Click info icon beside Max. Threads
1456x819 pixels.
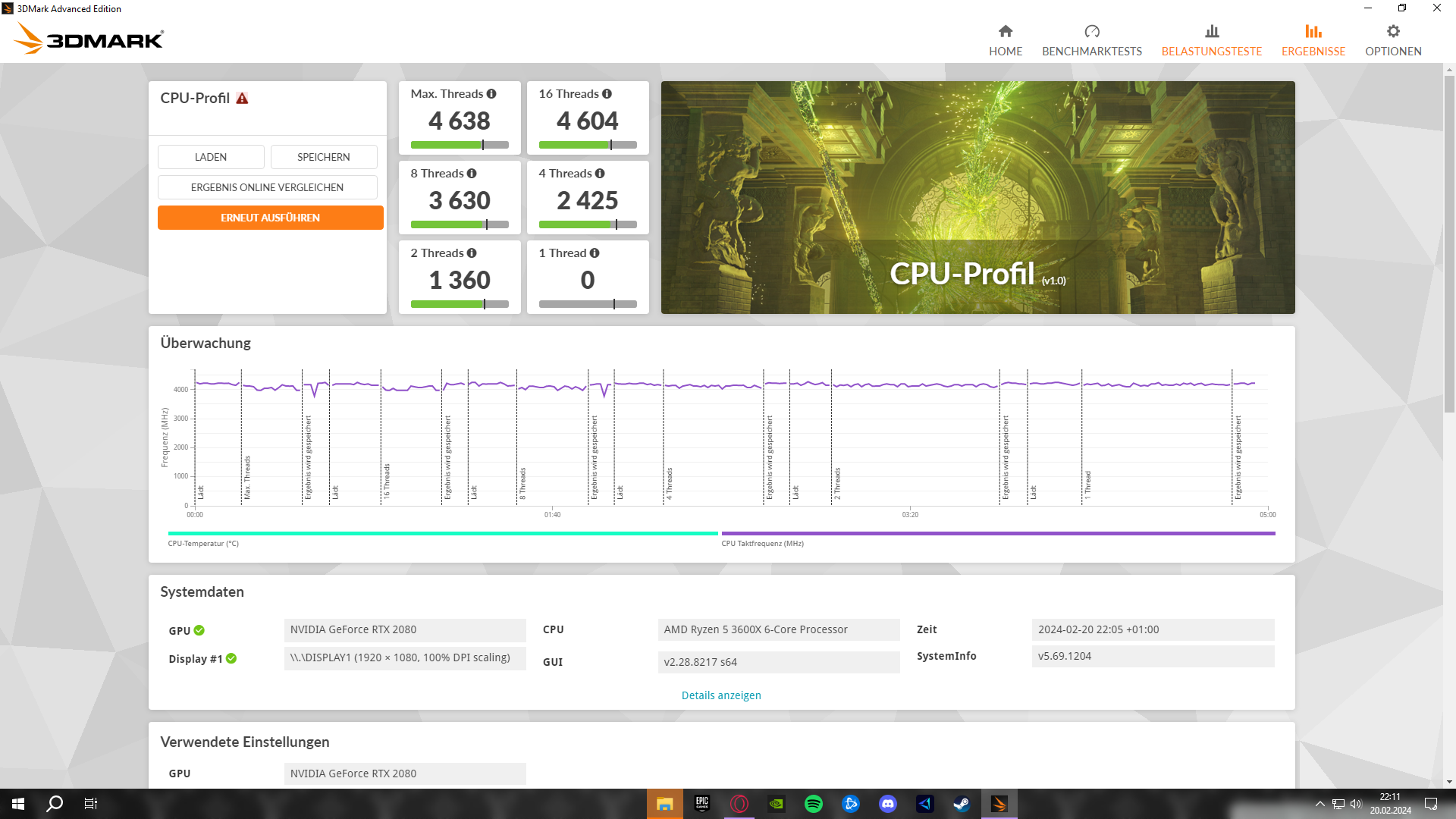[x=491, y=94]
